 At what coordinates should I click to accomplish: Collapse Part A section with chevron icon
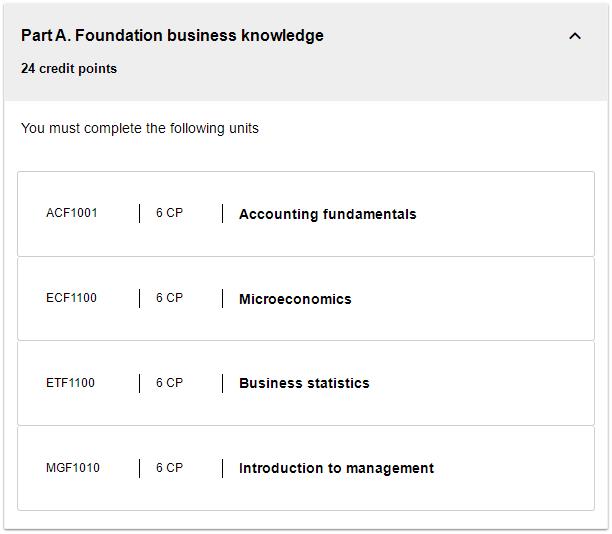(575, 36)
